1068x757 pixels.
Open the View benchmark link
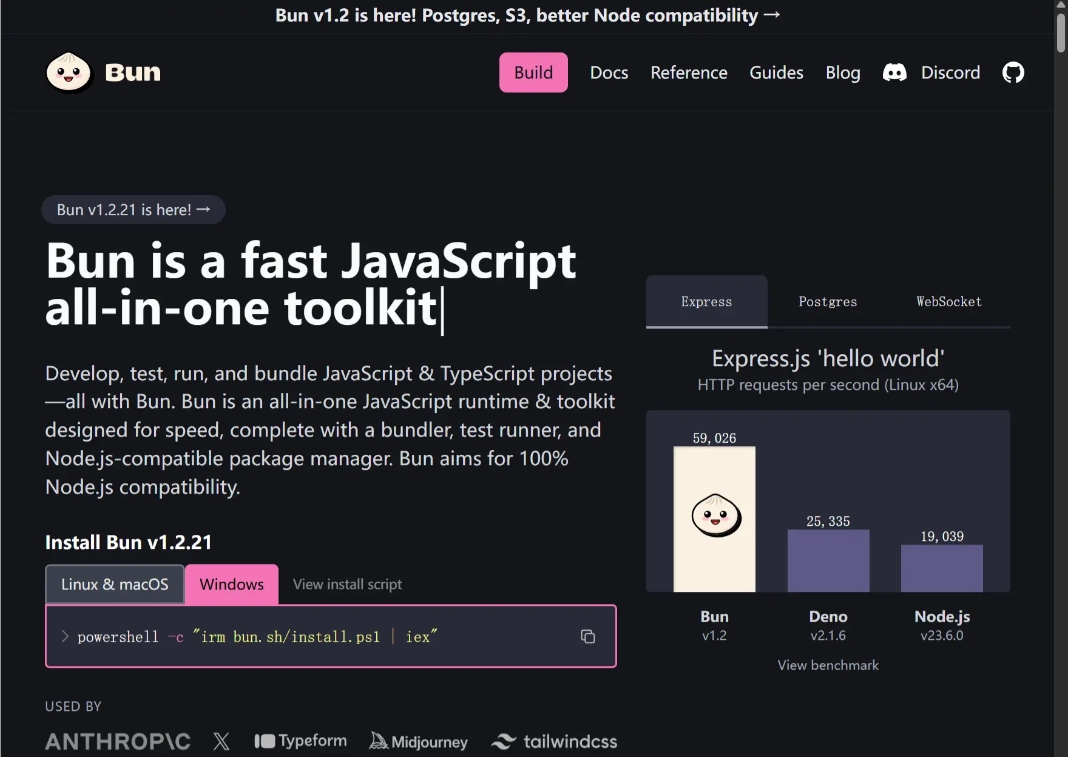(828, 665)
